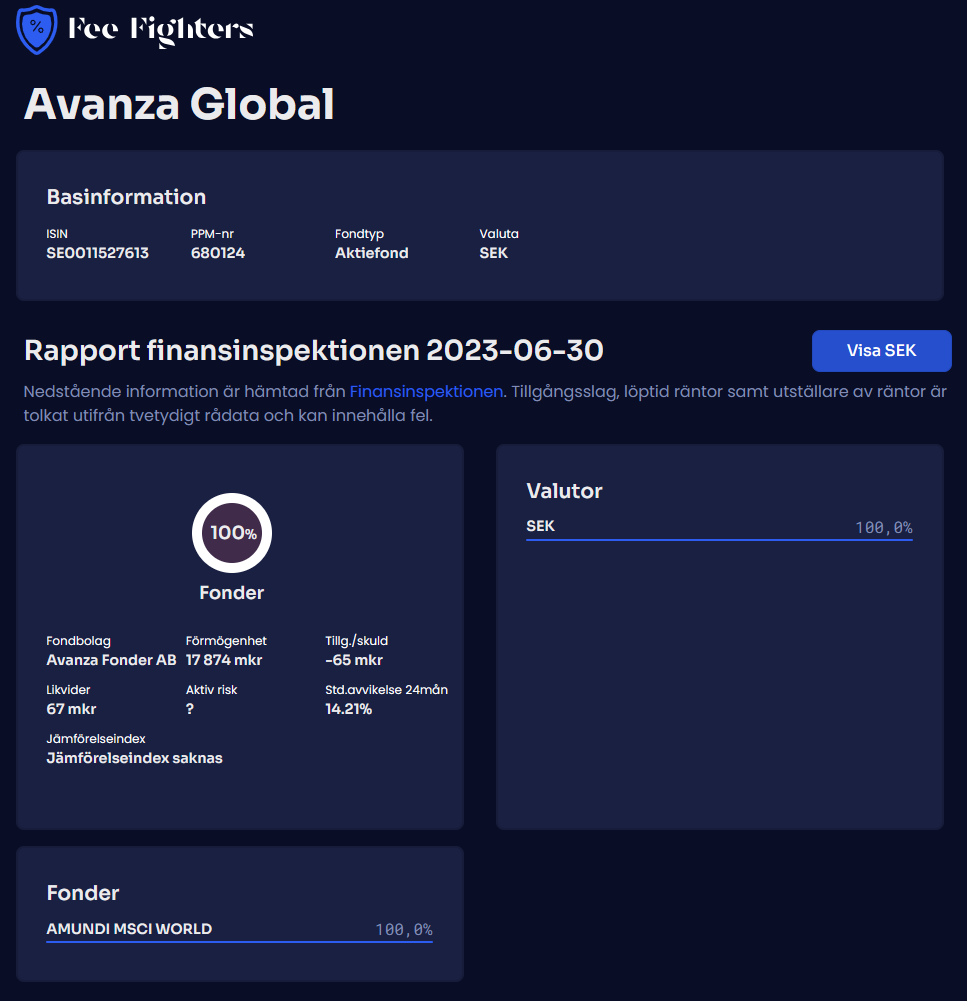Click the Fee Fighters shield logo icon
The width and height of the screenshot is (967, 1001).
37,29
